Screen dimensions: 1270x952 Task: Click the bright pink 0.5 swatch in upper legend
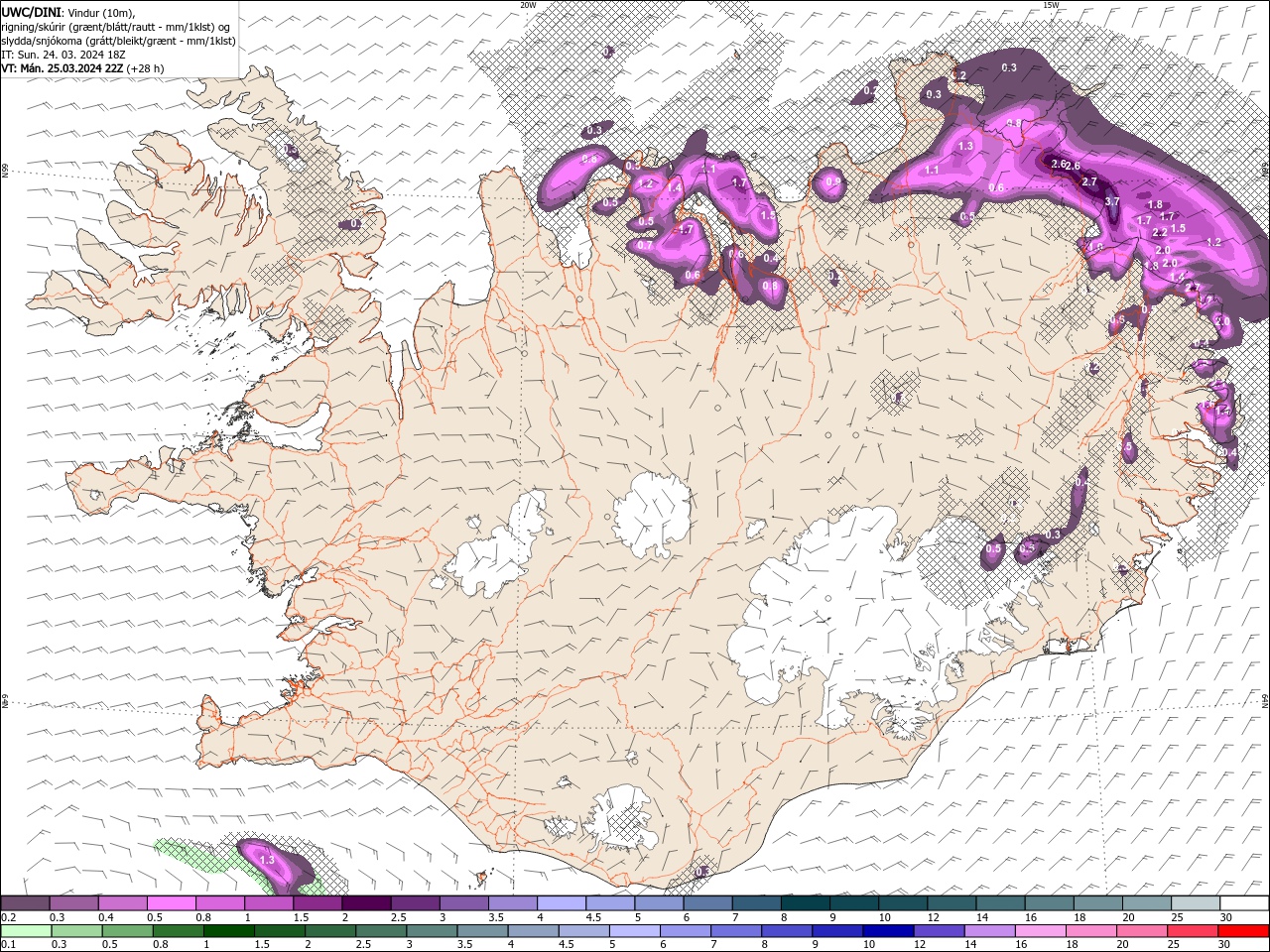pos(171,903)
